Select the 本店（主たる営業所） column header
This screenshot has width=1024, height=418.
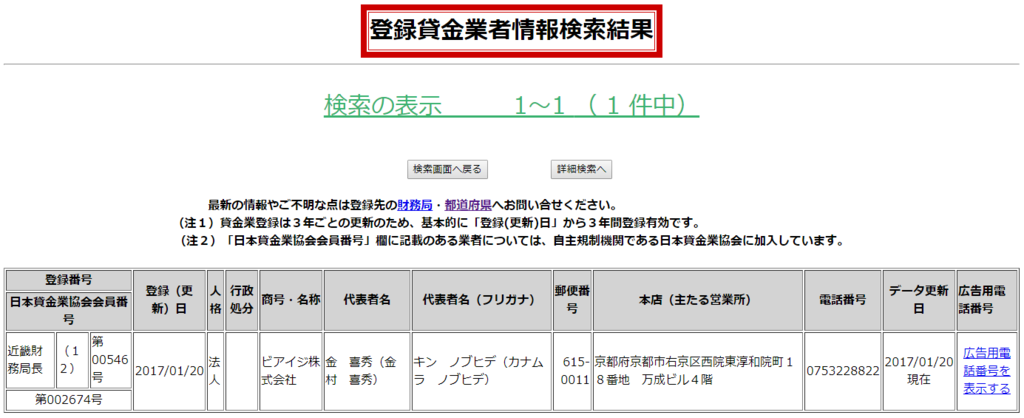(698, 300)
